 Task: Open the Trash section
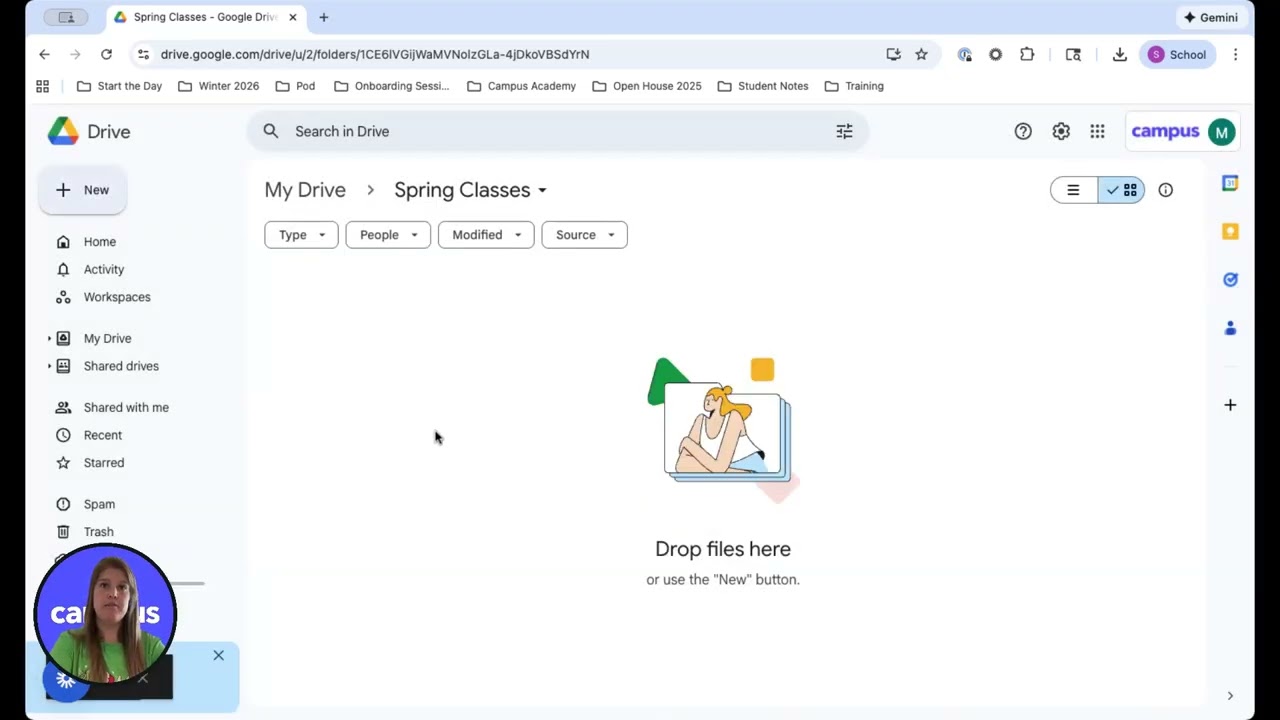coord(98,532)
